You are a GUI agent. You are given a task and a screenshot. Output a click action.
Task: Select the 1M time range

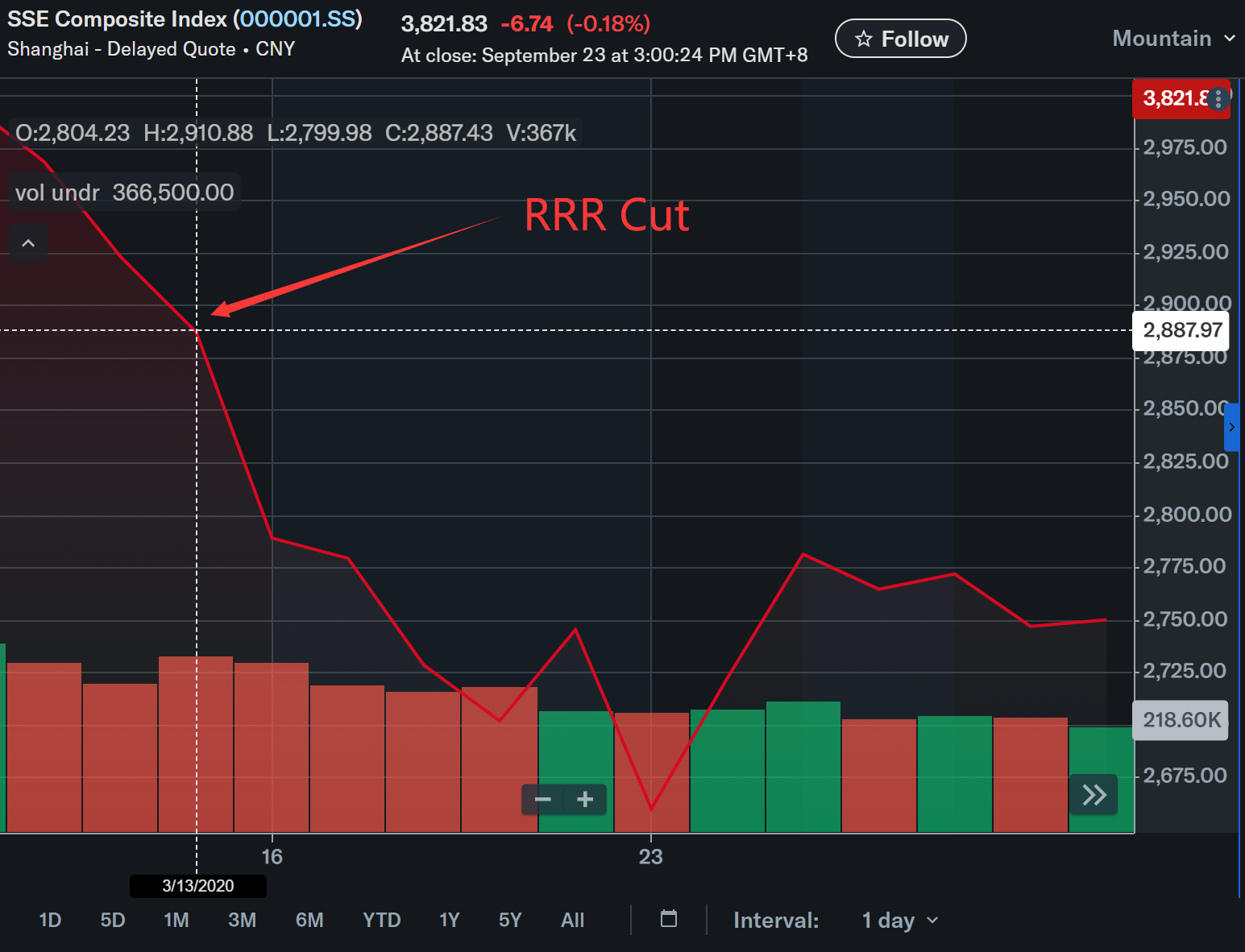pyautogui.click(x=176, y=920)
